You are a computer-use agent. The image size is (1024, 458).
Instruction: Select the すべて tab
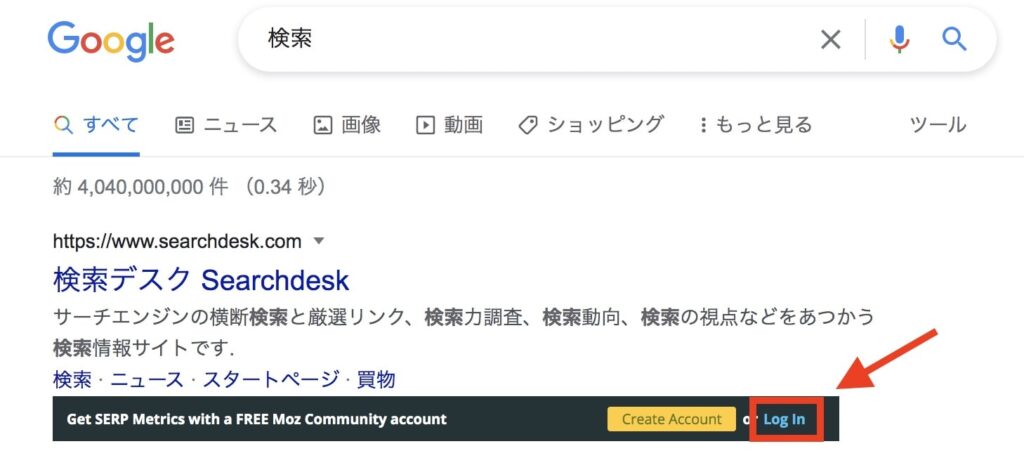(96, 124)
